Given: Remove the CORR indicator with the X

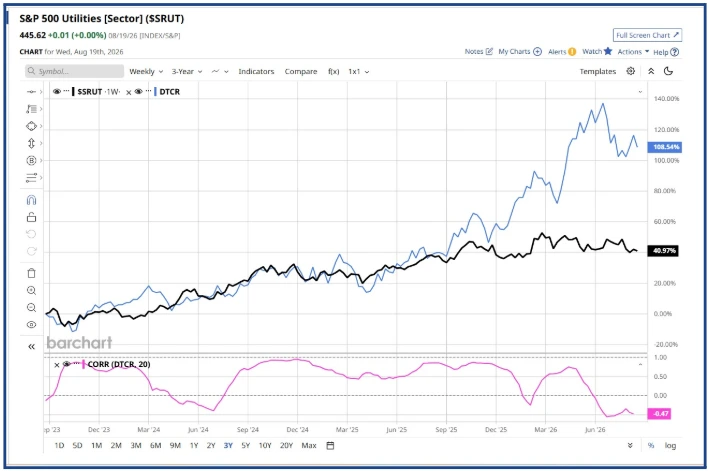Looking at the screenshot, I should tap(57, 365).
